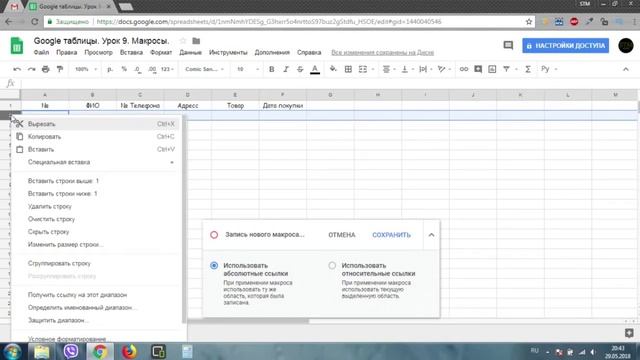Open the fill color picker
Image resolution: width=640 pixels, height=360 pixels.
333,69
